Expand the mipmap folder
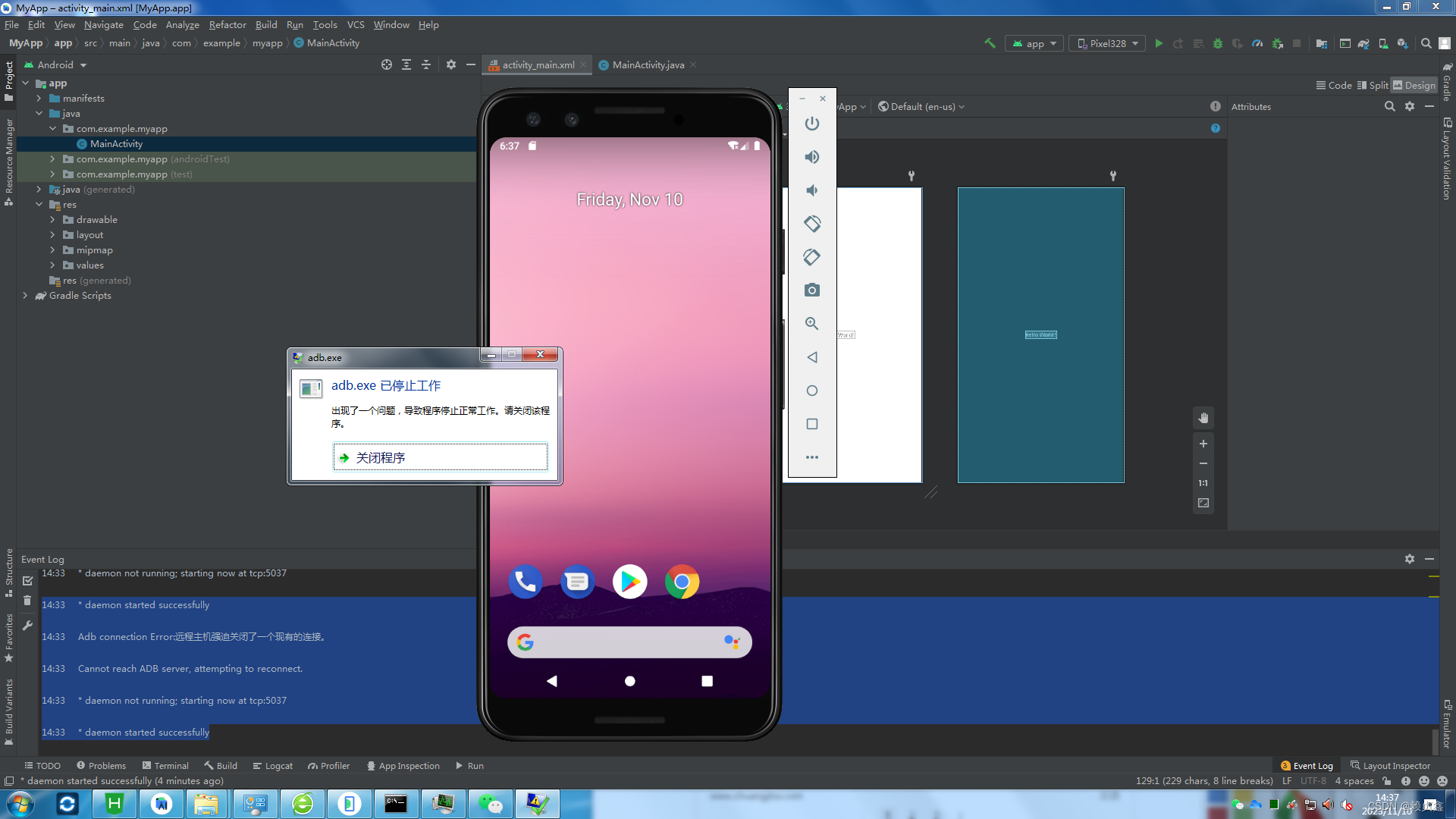This screenshot has width=1456, height=819. tap(52, 250)
